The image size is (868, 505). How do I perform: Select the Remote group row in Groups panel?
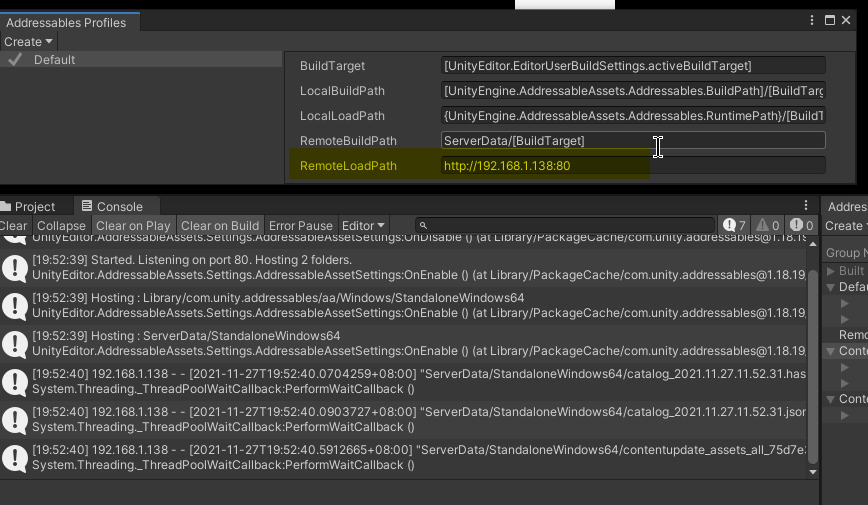pyautogui.click(x=845, y=334)
